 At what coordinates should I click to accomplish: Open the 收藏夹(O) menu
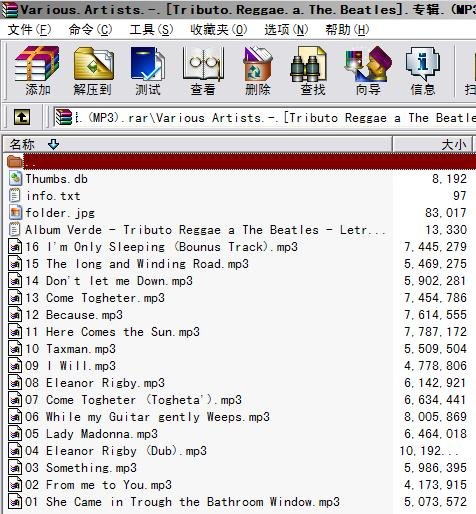219,30
